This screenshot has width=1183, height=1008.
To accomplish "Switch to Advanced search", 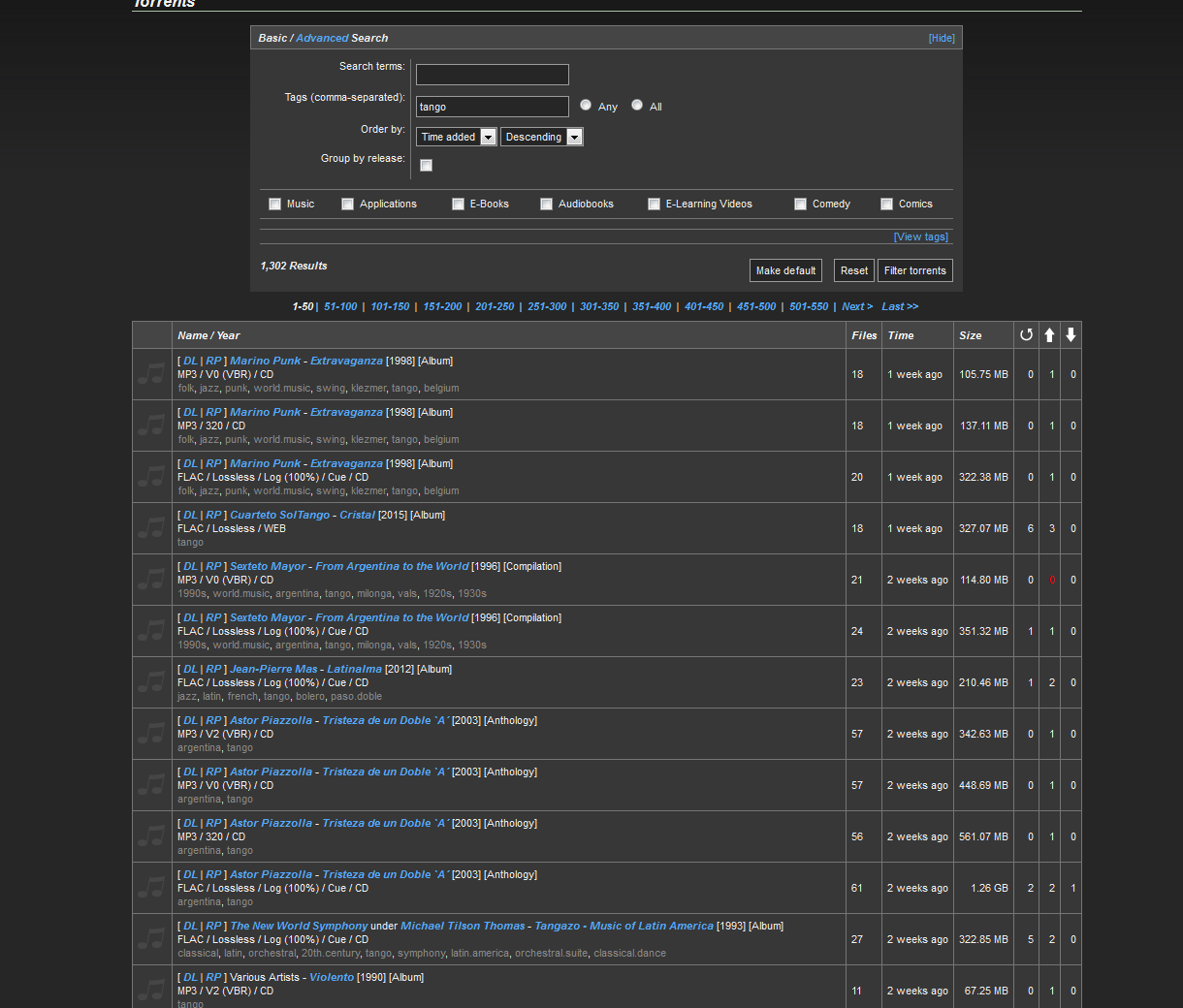I will (x=322, y=38).
